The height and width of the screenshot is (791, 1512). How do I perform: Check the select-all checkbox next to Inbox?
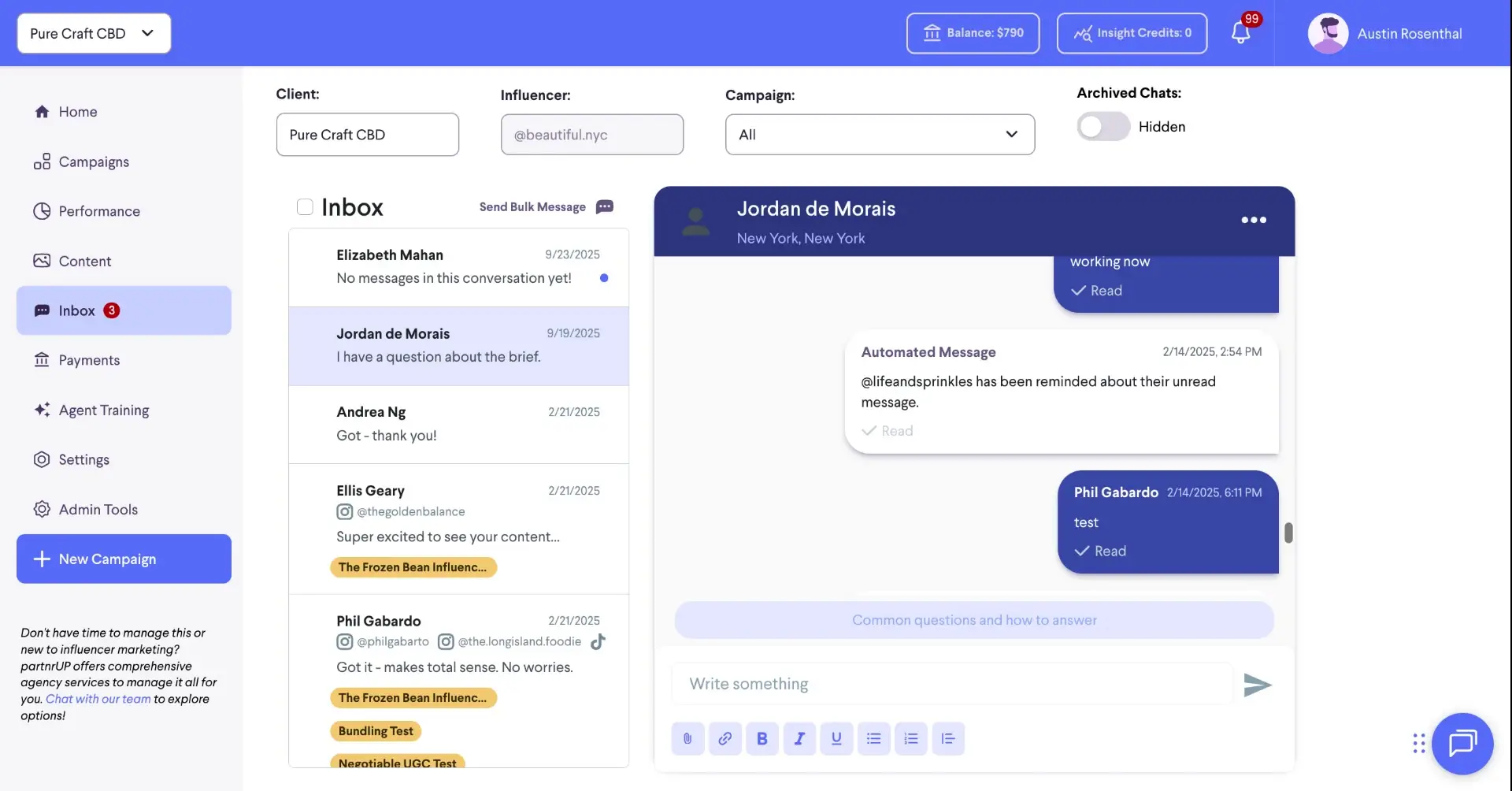[304, 206]
